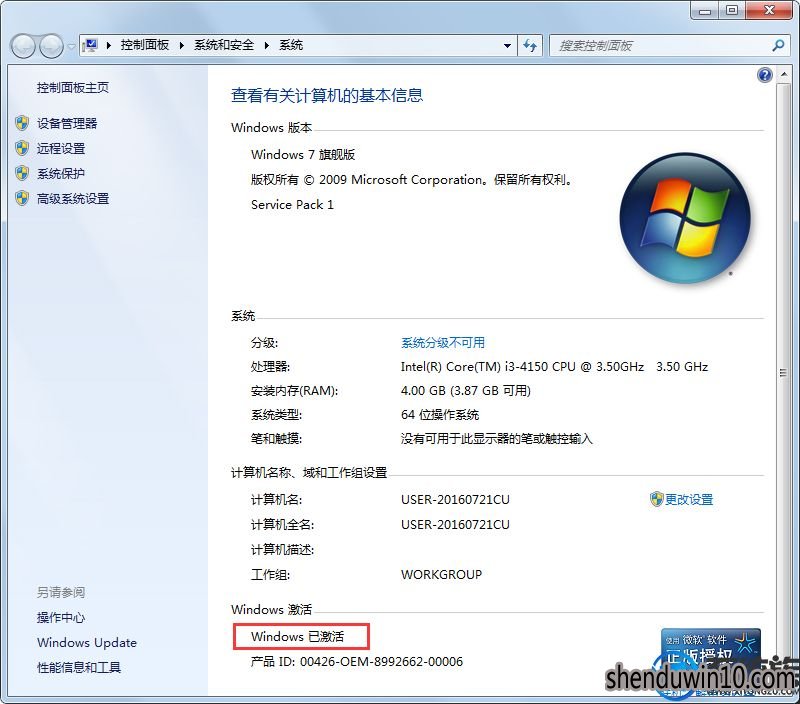This screenshot has width=800, height=704.
Task: Select 系统和安全 in the breadcrumb
Action: pos(224,45)
